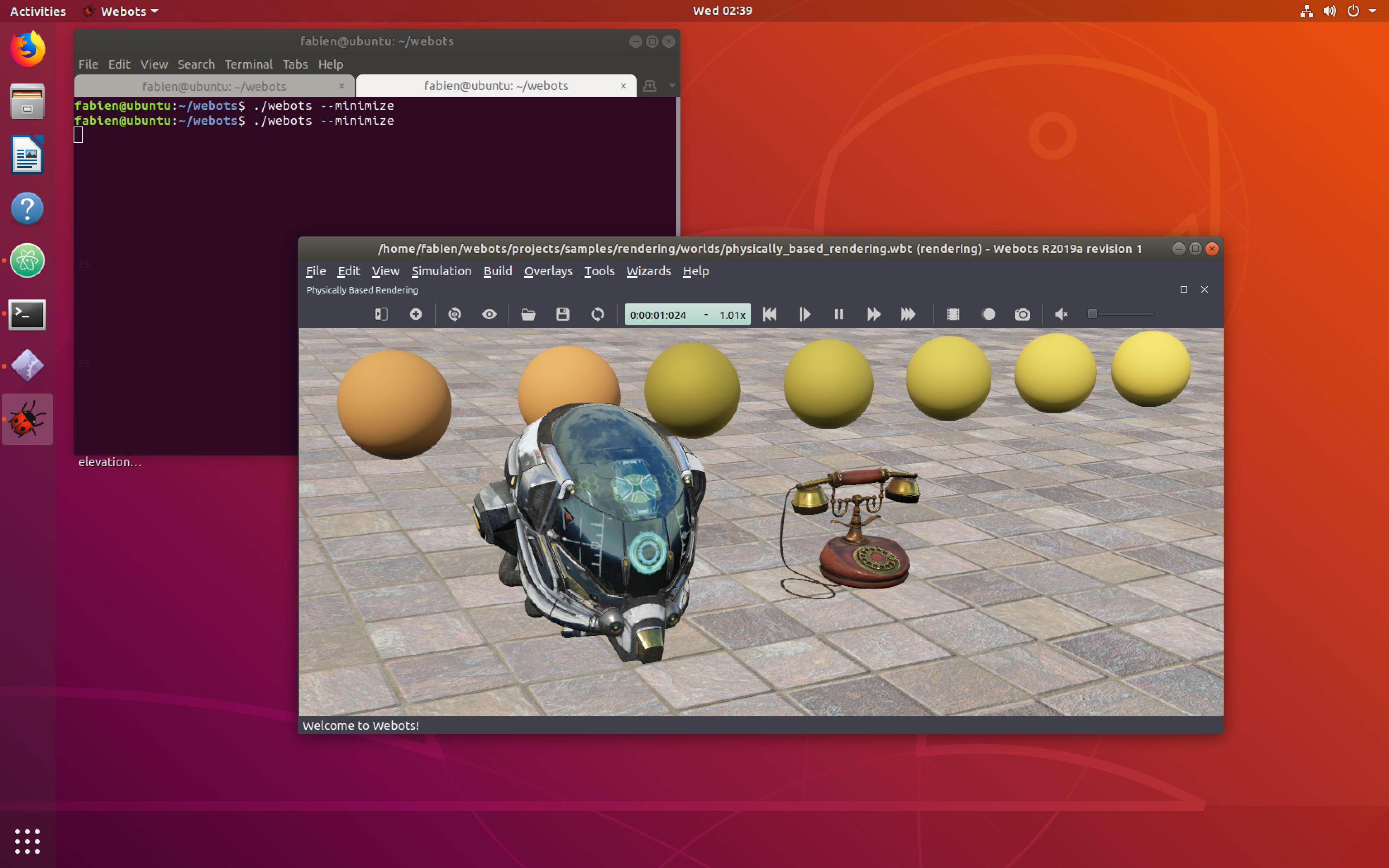Open the Overlays menu
1389x868 pixels.
pyautogui.click(x=548, y=271)
